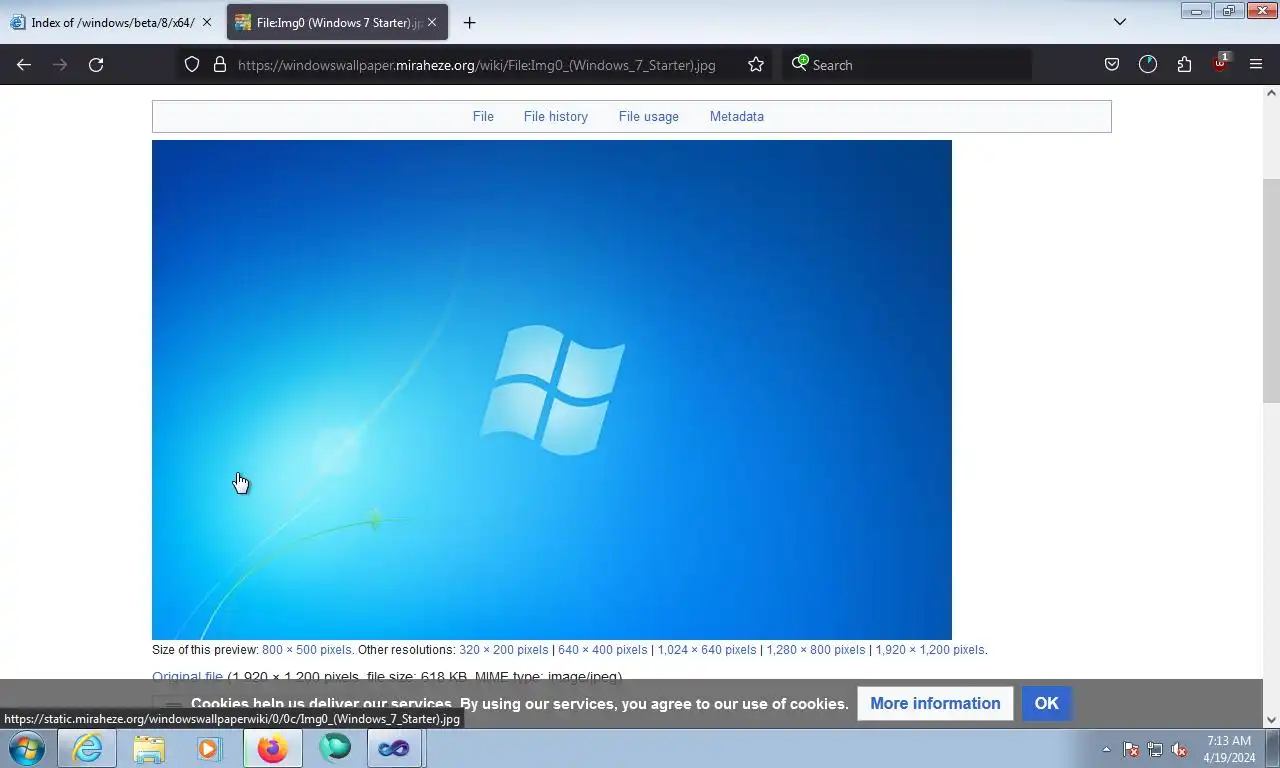Jump to File section link
Screen dimensions: 1280x768
point(483,117)
